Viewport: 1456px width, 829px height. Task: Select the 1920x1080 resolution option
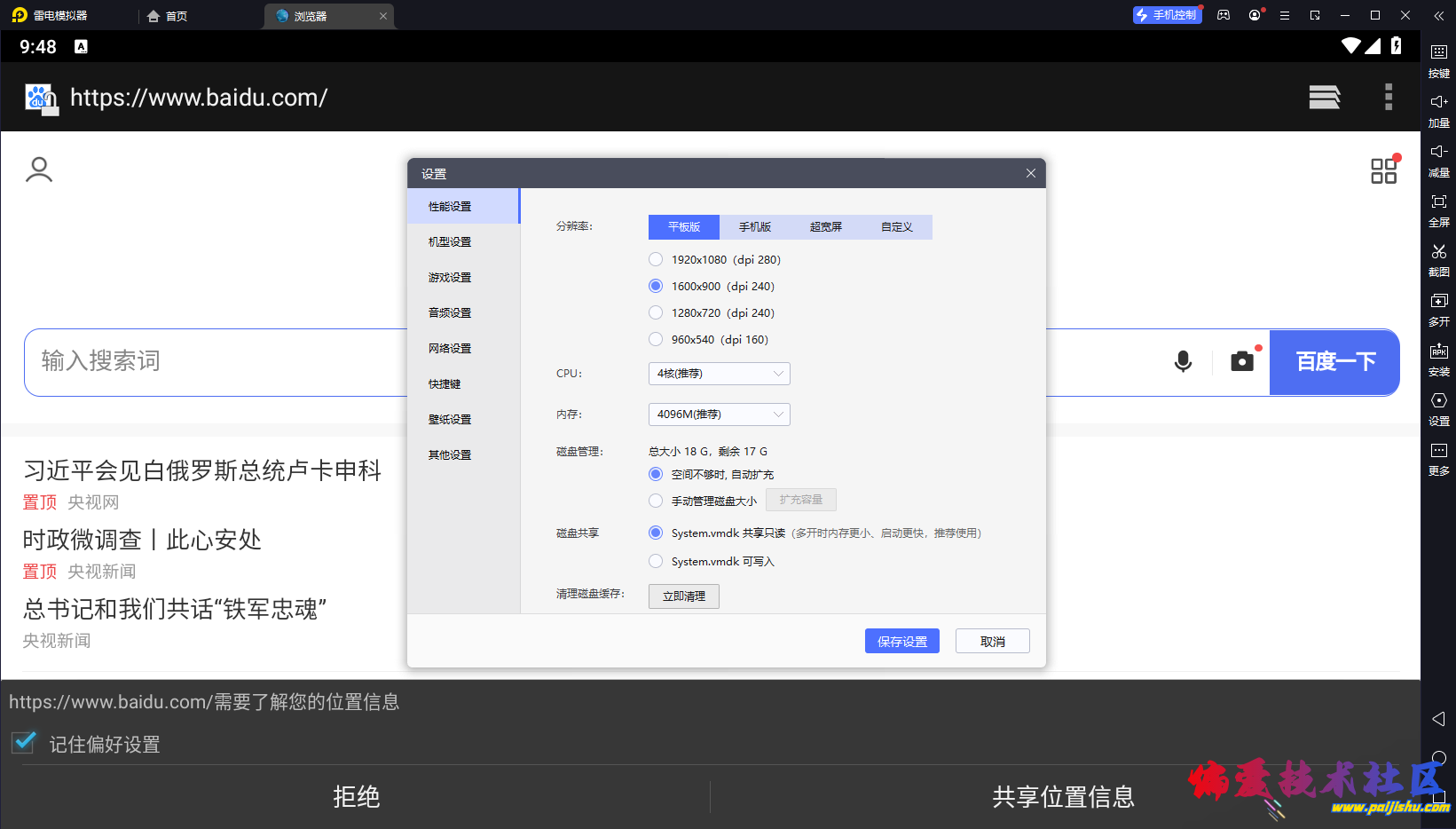click(656, 259)
